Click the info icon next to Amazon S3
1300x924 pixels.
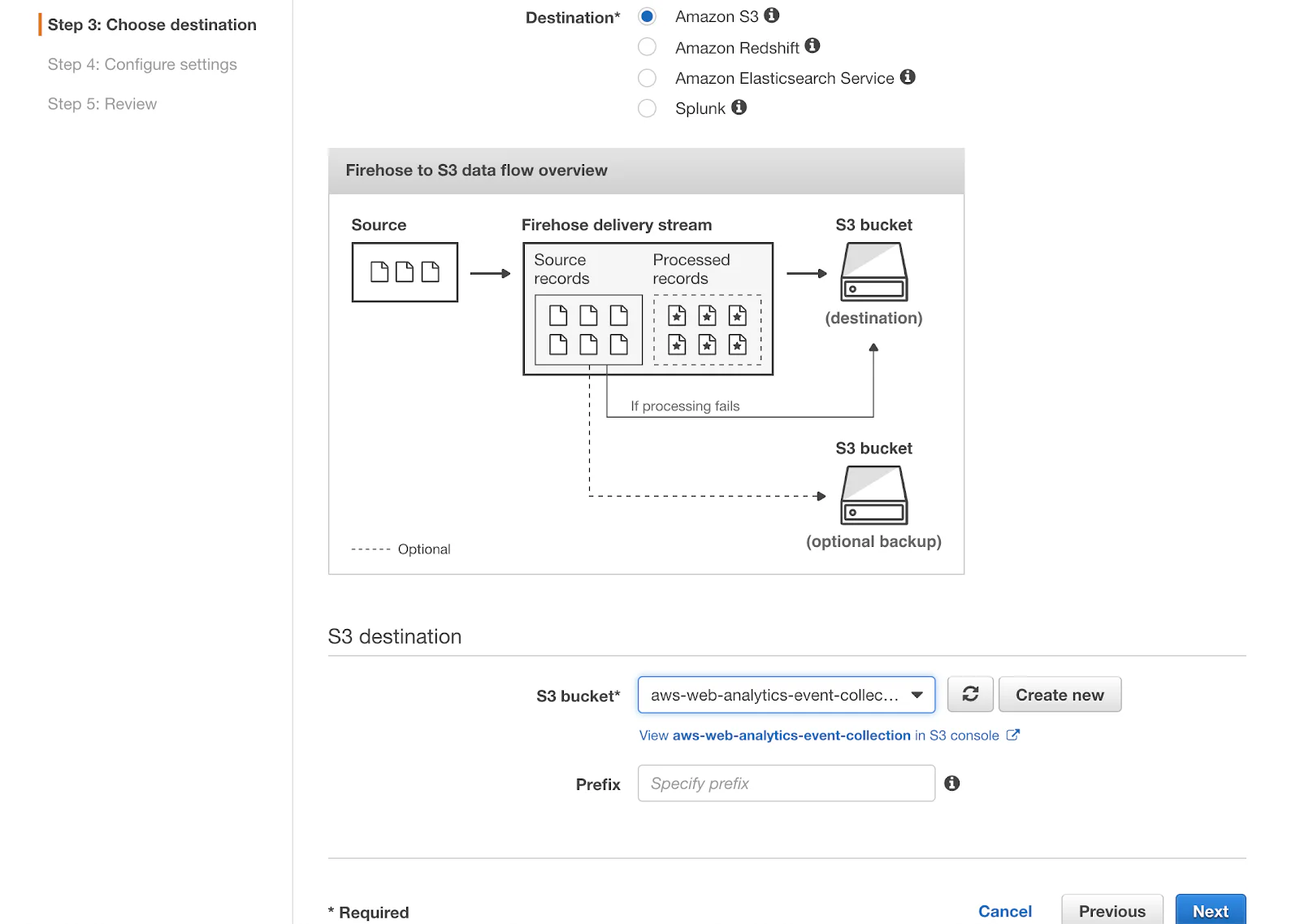pyautogui.click(x=772, y=15)
